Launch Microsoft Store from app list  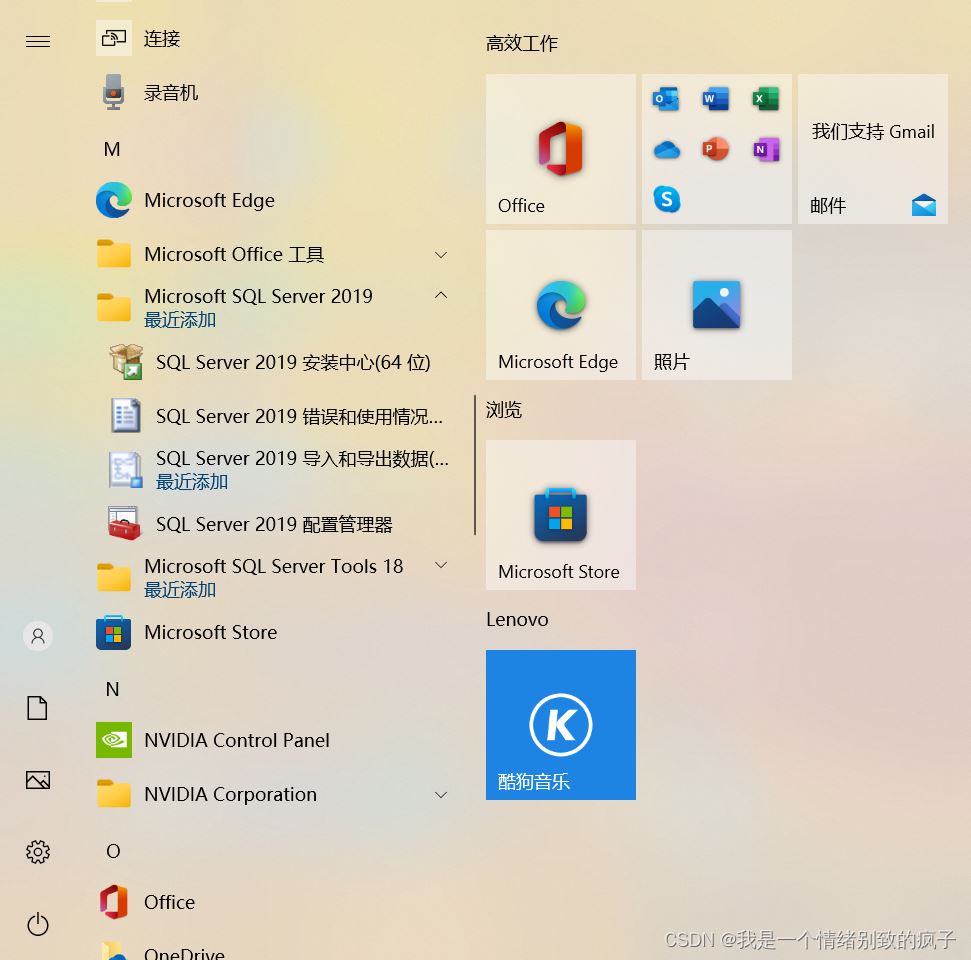pyautogui.click(x=272, y=632)
